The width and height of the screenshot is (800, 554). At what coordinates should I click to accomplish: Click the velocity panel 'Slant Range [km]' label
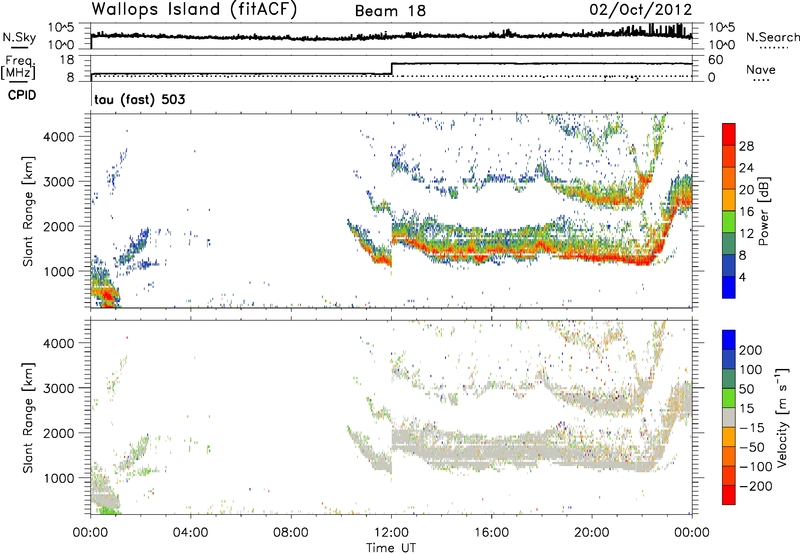(29, 418)
